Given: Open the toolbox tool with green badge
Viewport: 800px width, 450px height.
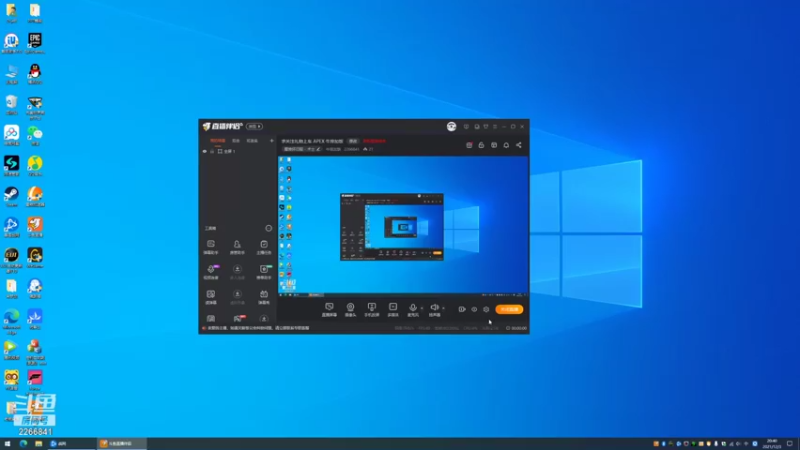Looking at the screenshot, I should (264, 271).
